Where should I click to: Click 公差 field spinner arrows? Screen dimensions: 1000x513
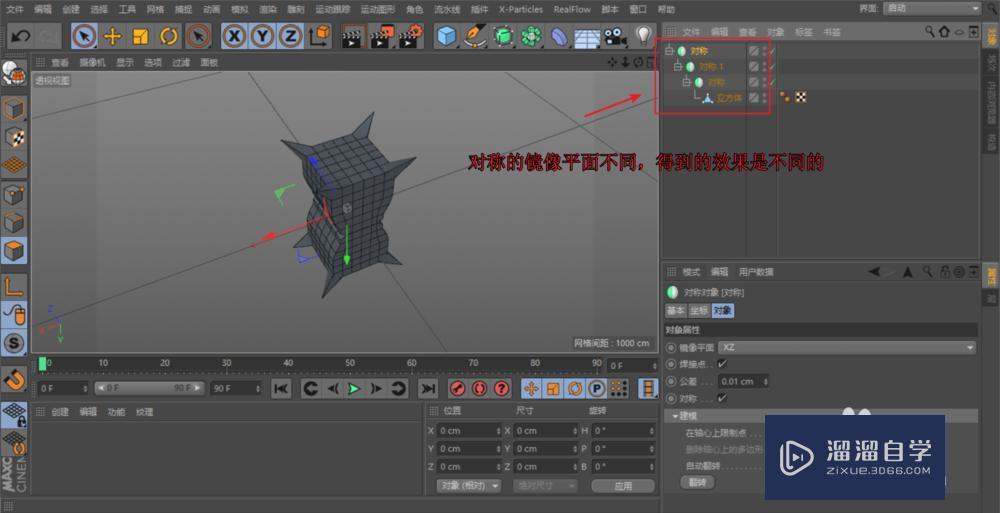tap(765, 382)
